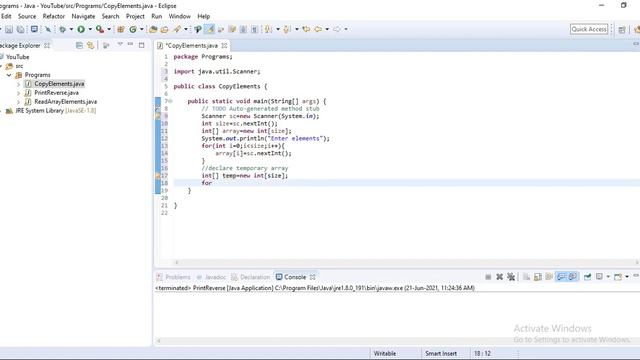Click the Debug bug icon
Screen dimensions: 640x360
click(x=62, y=29)
